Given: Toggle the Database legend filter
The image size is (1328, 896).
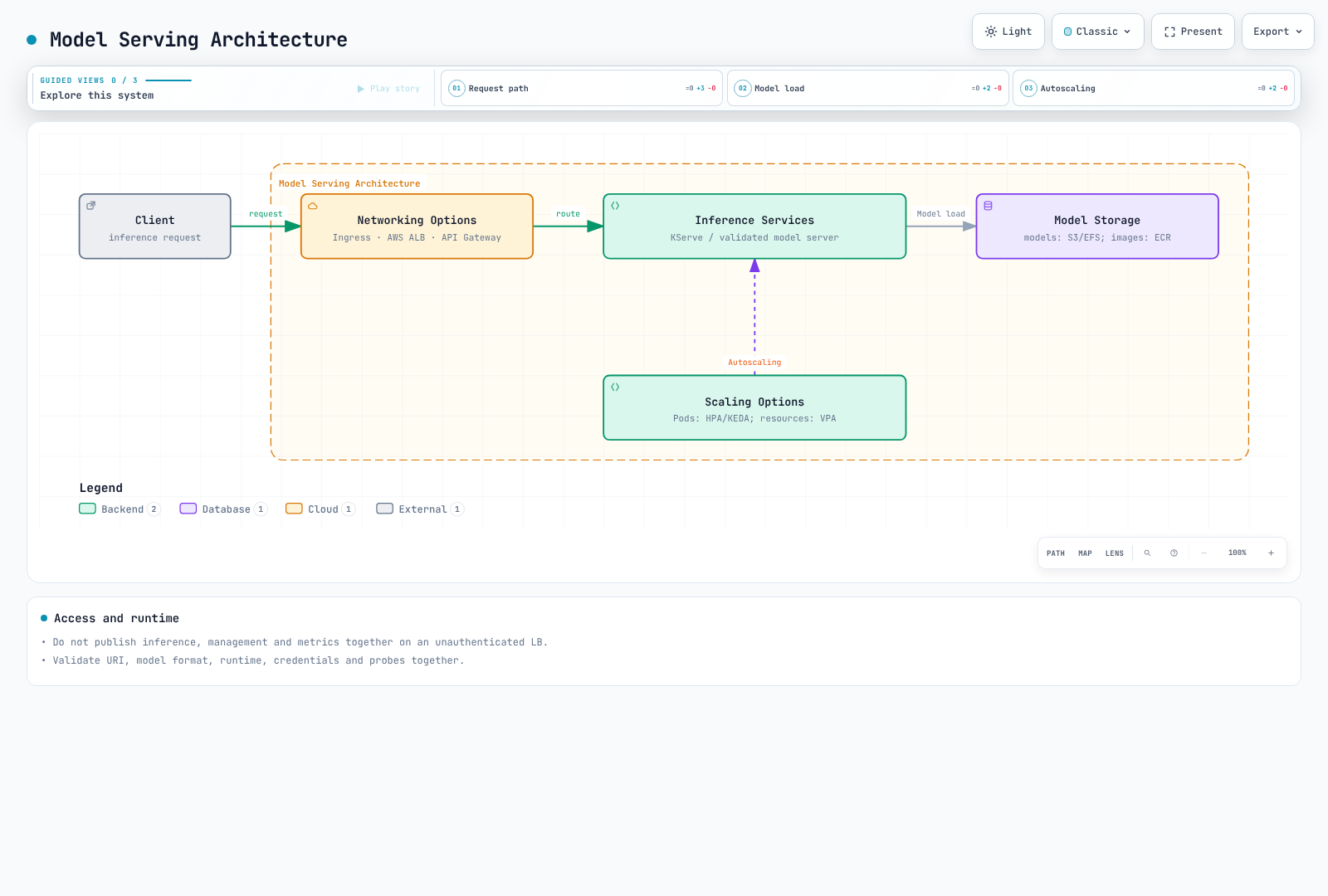Looking at the screenshot, I should coord(223,509).
